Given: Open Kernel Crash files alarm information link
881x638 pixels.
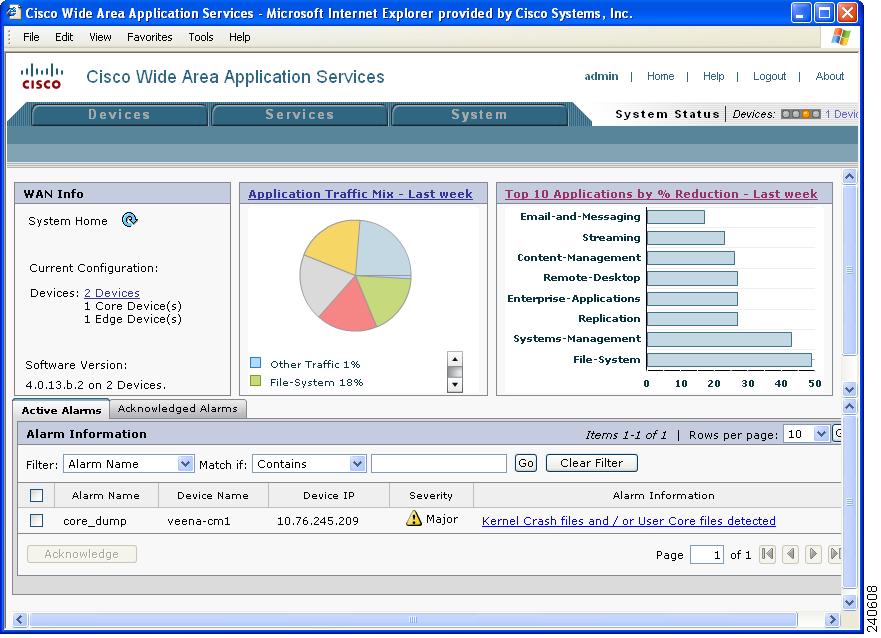Looking at the screenshot, I should tap(629, 521).
